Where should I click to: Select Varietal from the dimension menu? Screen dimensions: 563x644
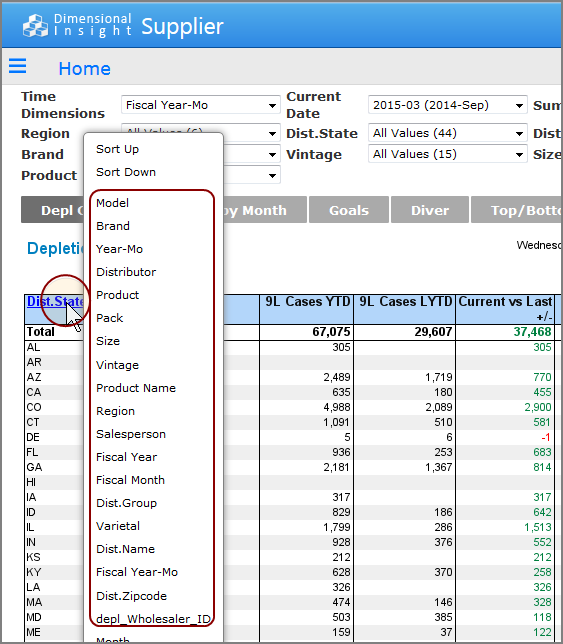point(118,526)
